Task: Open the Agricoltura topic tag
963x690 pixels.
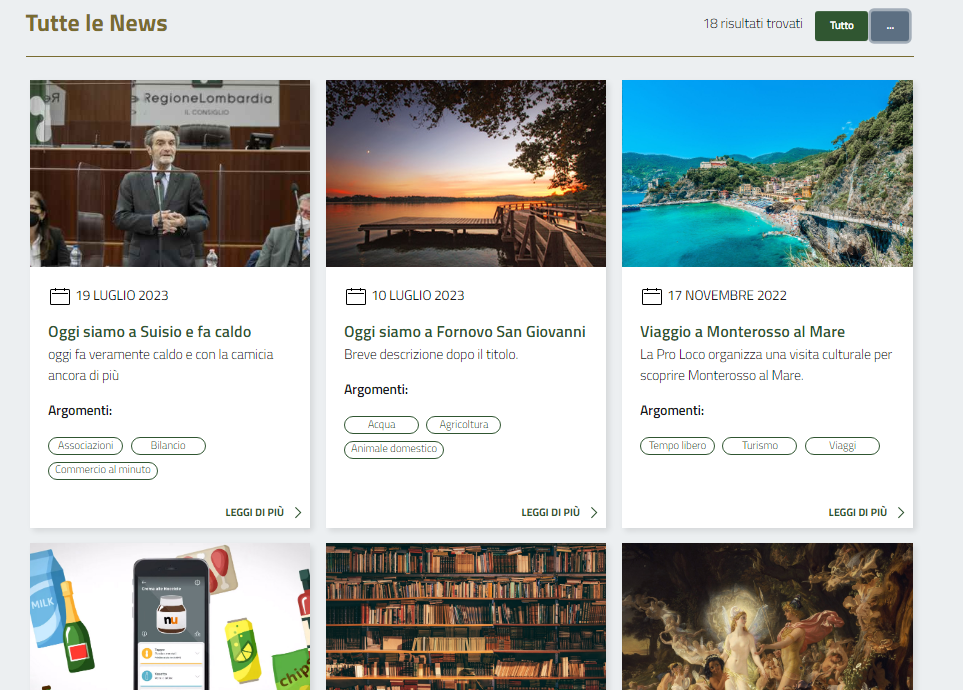Action: point(463,425)
